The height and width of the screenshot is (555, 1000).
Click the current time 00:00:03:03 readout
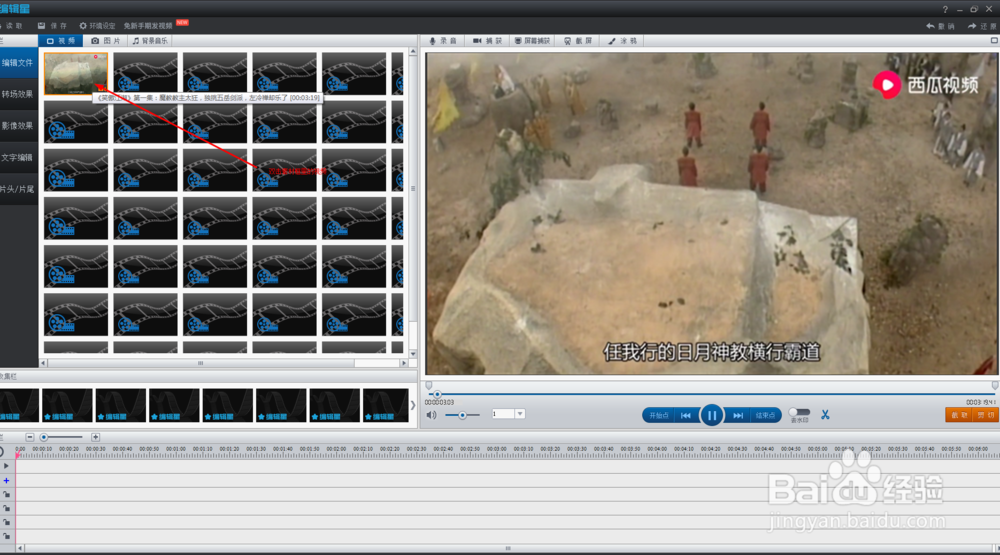(439, 403)
